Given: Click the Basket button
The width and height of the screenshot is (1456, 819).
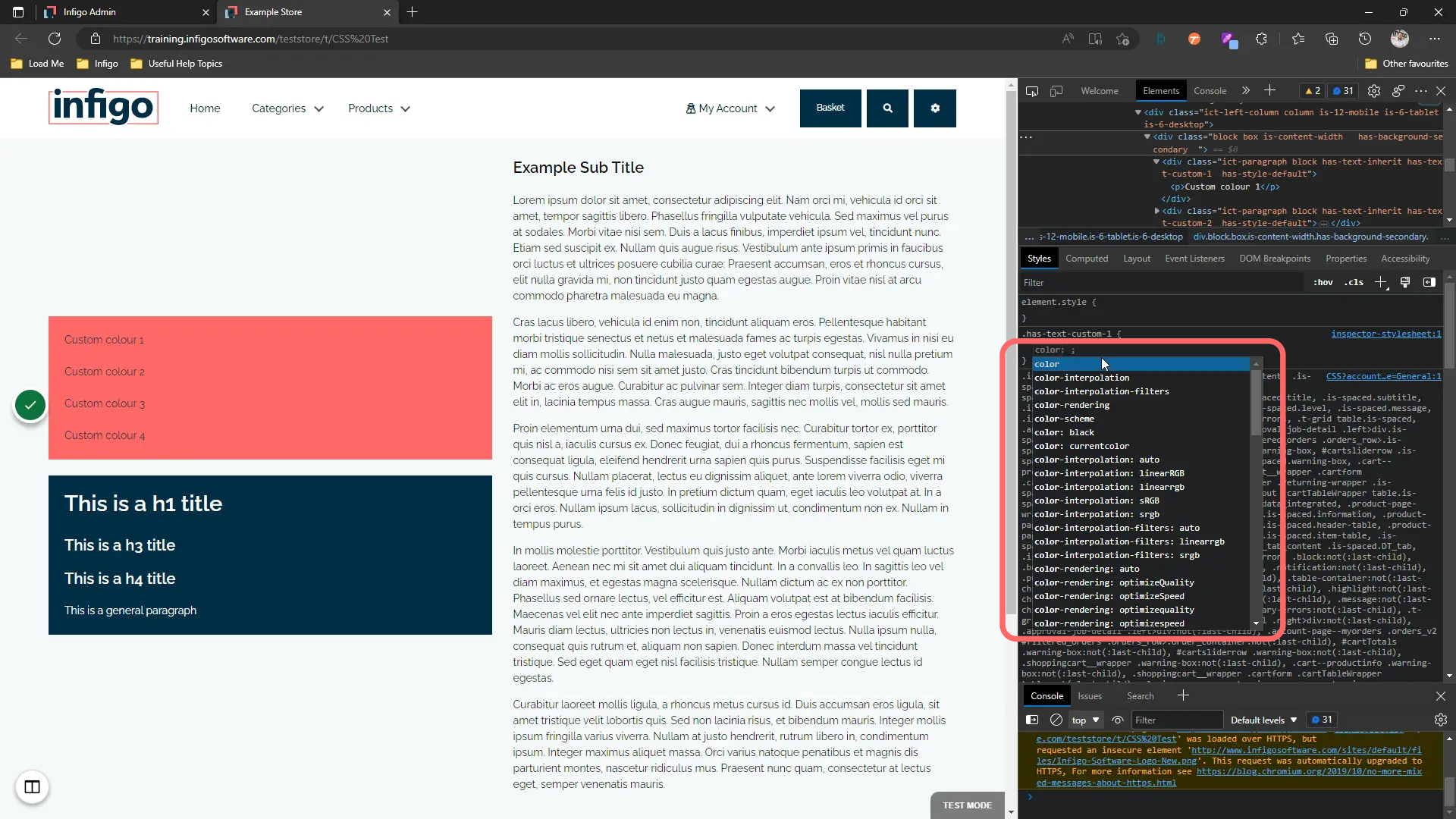Looking at the screenshot, I should [830, 108].
